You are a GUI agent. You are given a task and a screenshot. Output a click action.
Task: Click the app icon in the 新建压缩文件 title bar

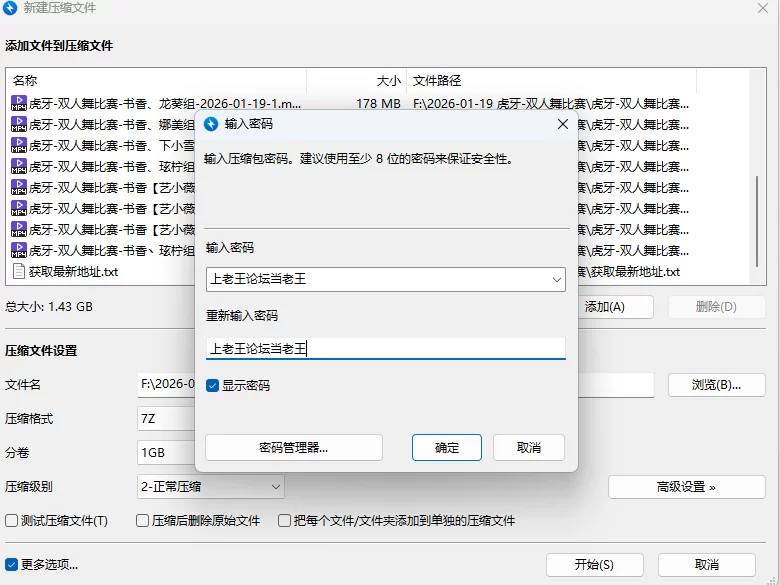coord(12,8)
